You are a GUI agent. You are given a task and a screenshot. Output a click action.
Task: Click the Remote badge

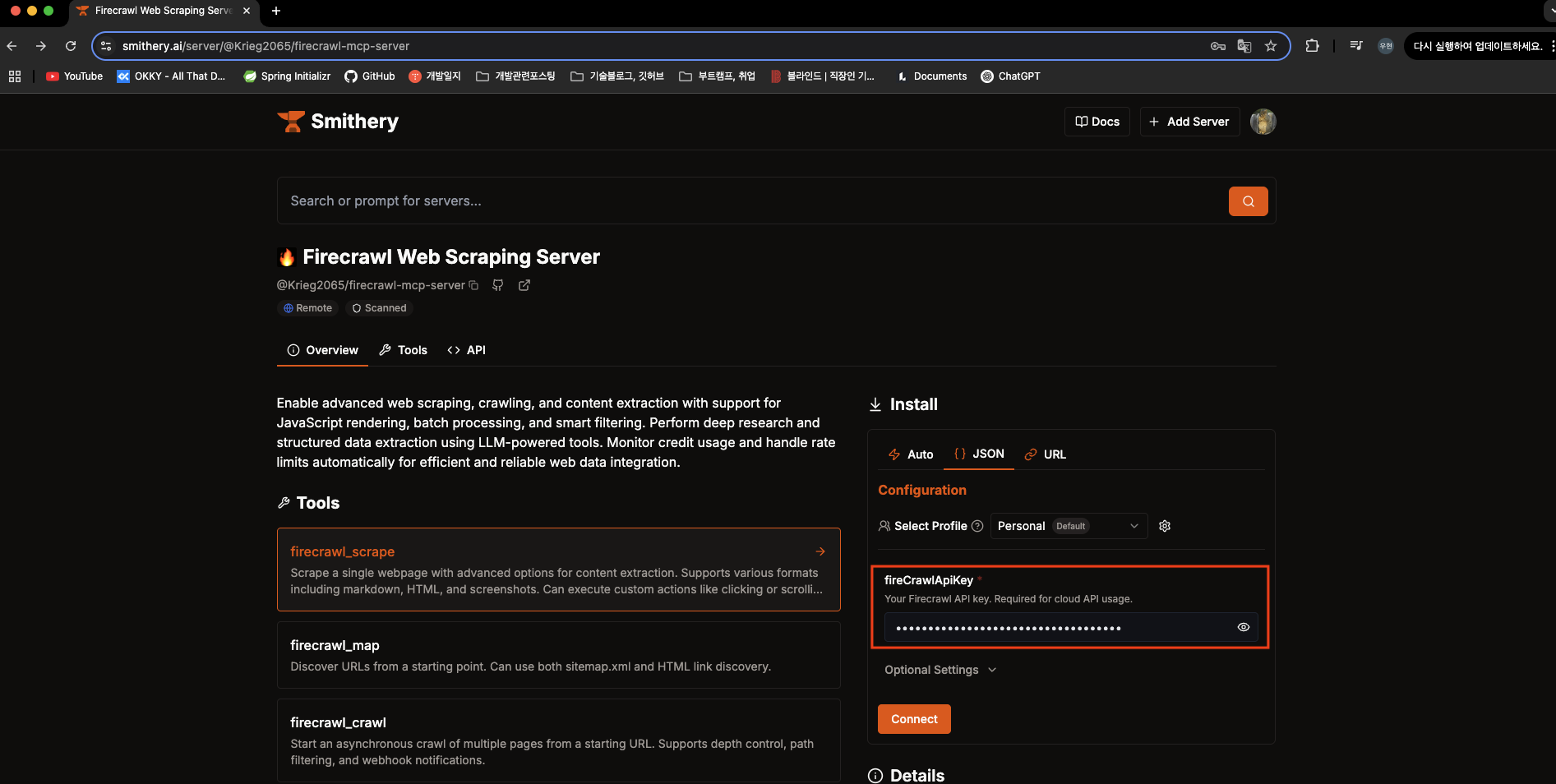tap(307, 308)
